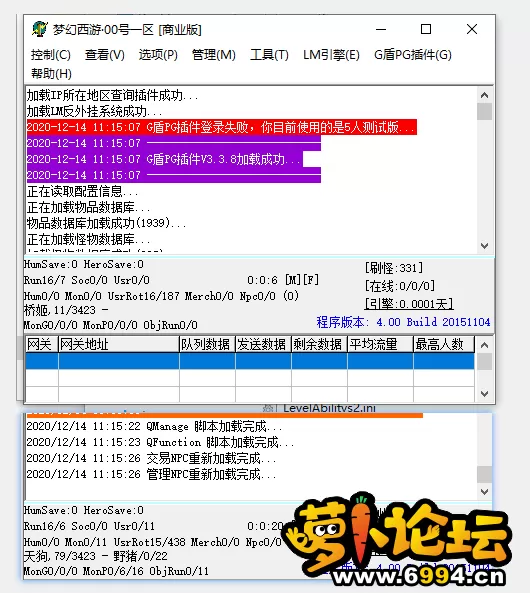Click the lower window log scroll down arrow
This screenshot has height=593, width=530.
[485, 492]
